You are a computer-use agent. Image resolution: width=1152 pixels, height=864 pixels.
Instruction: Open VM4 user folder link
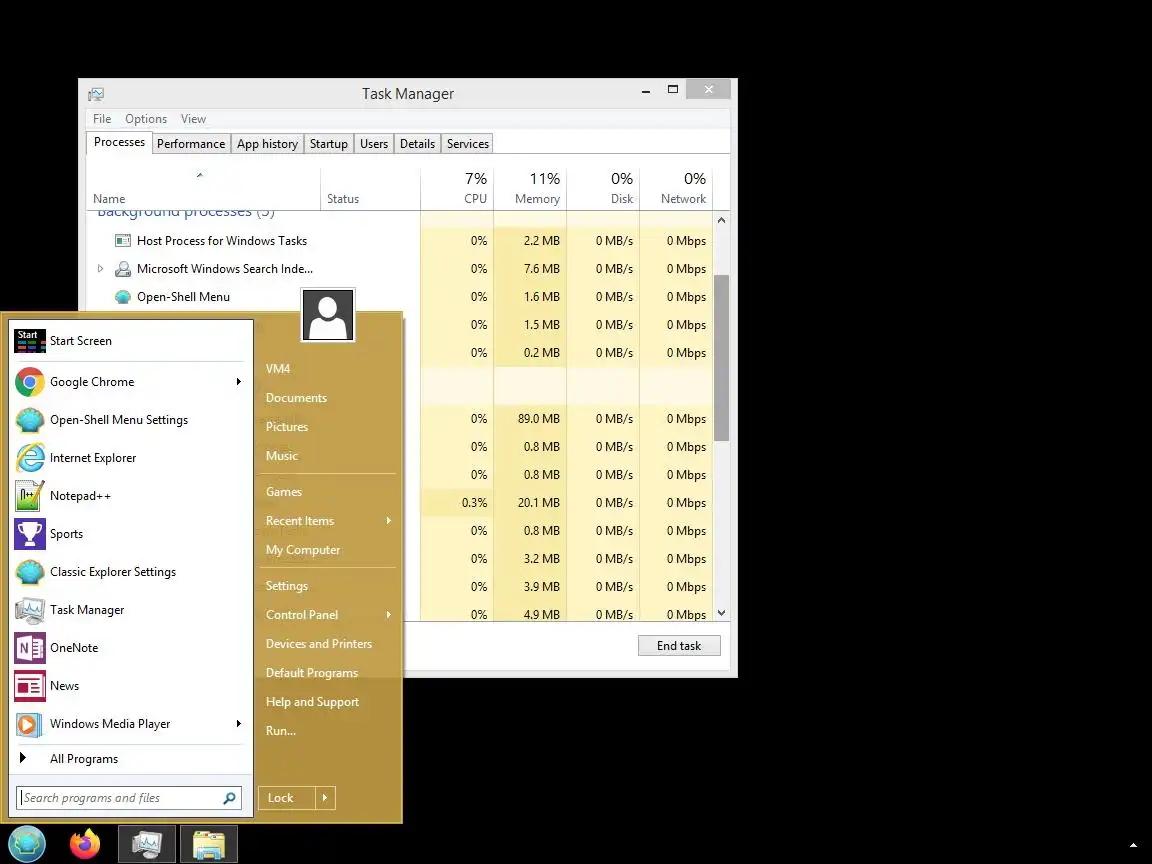pyautogui.click(x=278, y=369)
